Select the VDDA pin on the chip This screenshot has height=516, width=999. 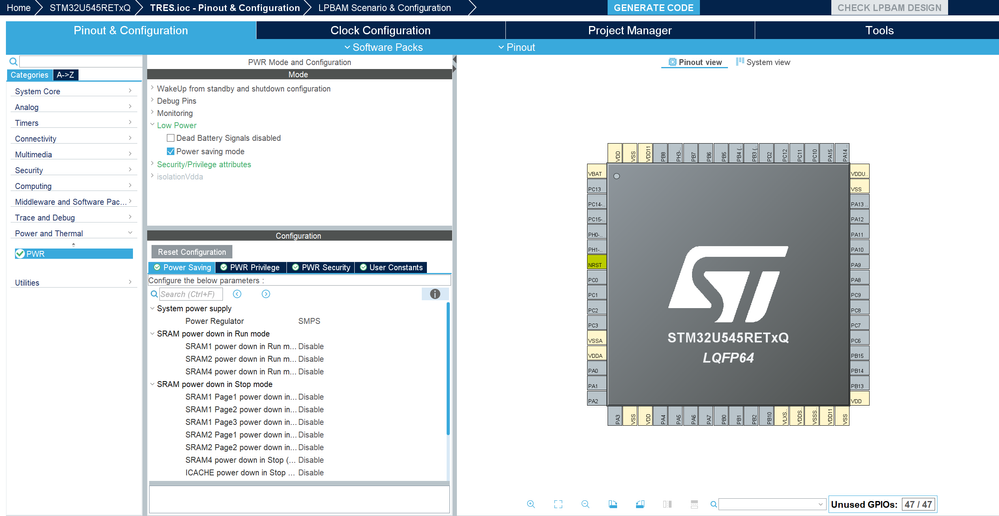click(x=596, y=355)
